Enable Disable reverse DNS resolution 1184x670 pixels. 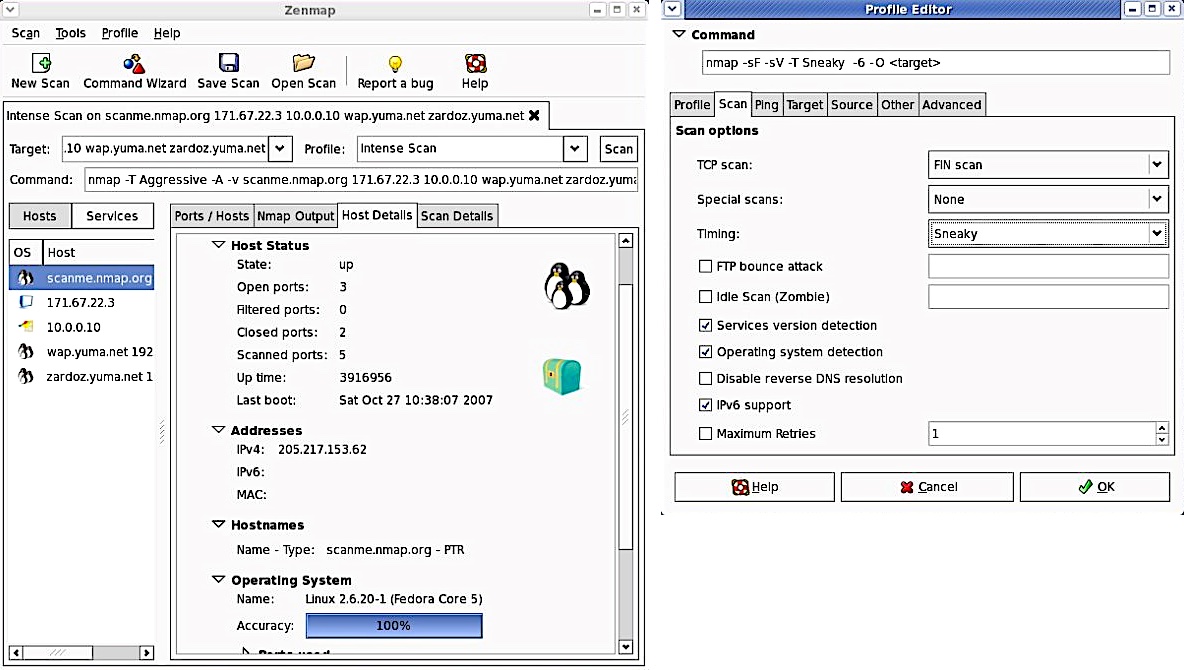pos(705,378)
